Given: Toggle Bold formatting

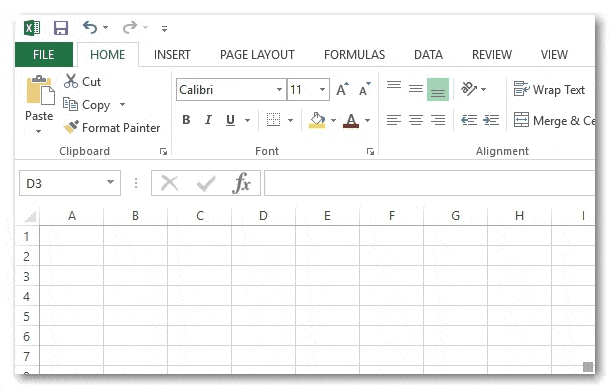Looking at the screenshot, I should pos(186,120).
